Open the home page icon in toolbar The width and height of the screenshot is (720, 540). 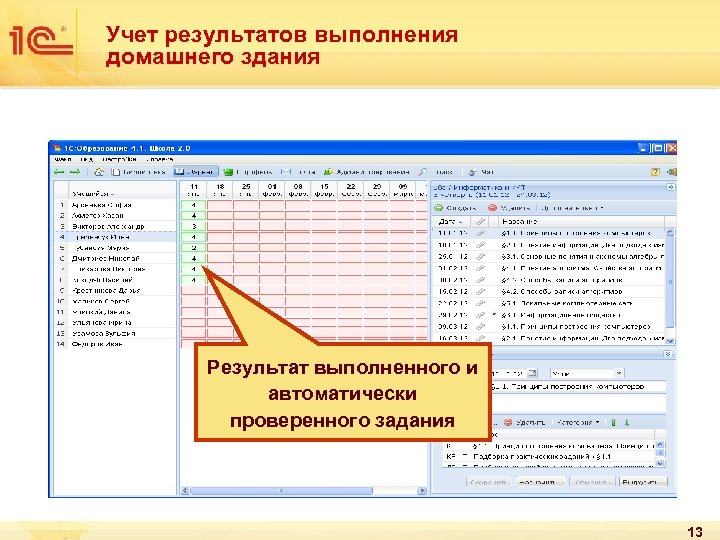99,172
